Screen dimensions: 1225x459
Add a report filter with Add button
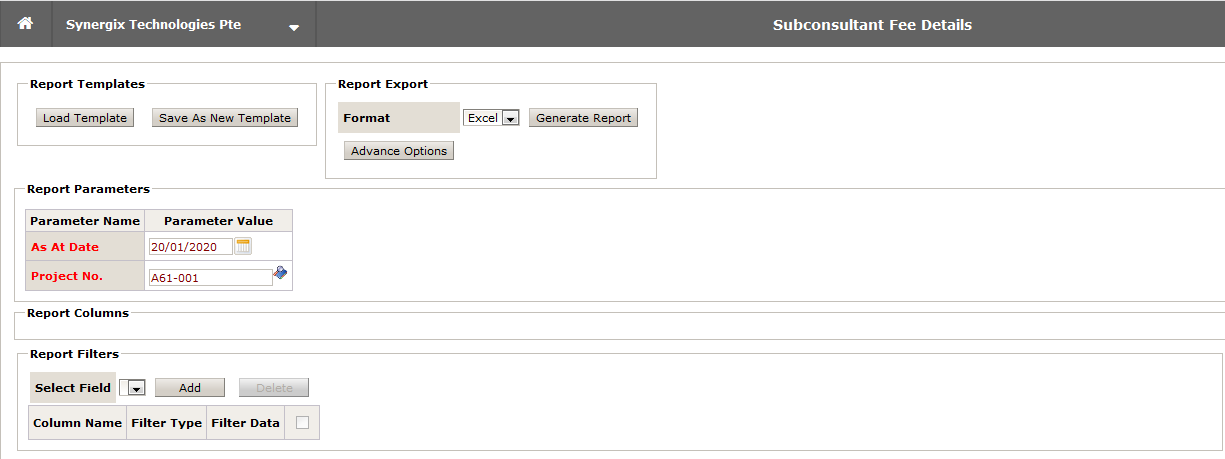click(x=190, y=388)
